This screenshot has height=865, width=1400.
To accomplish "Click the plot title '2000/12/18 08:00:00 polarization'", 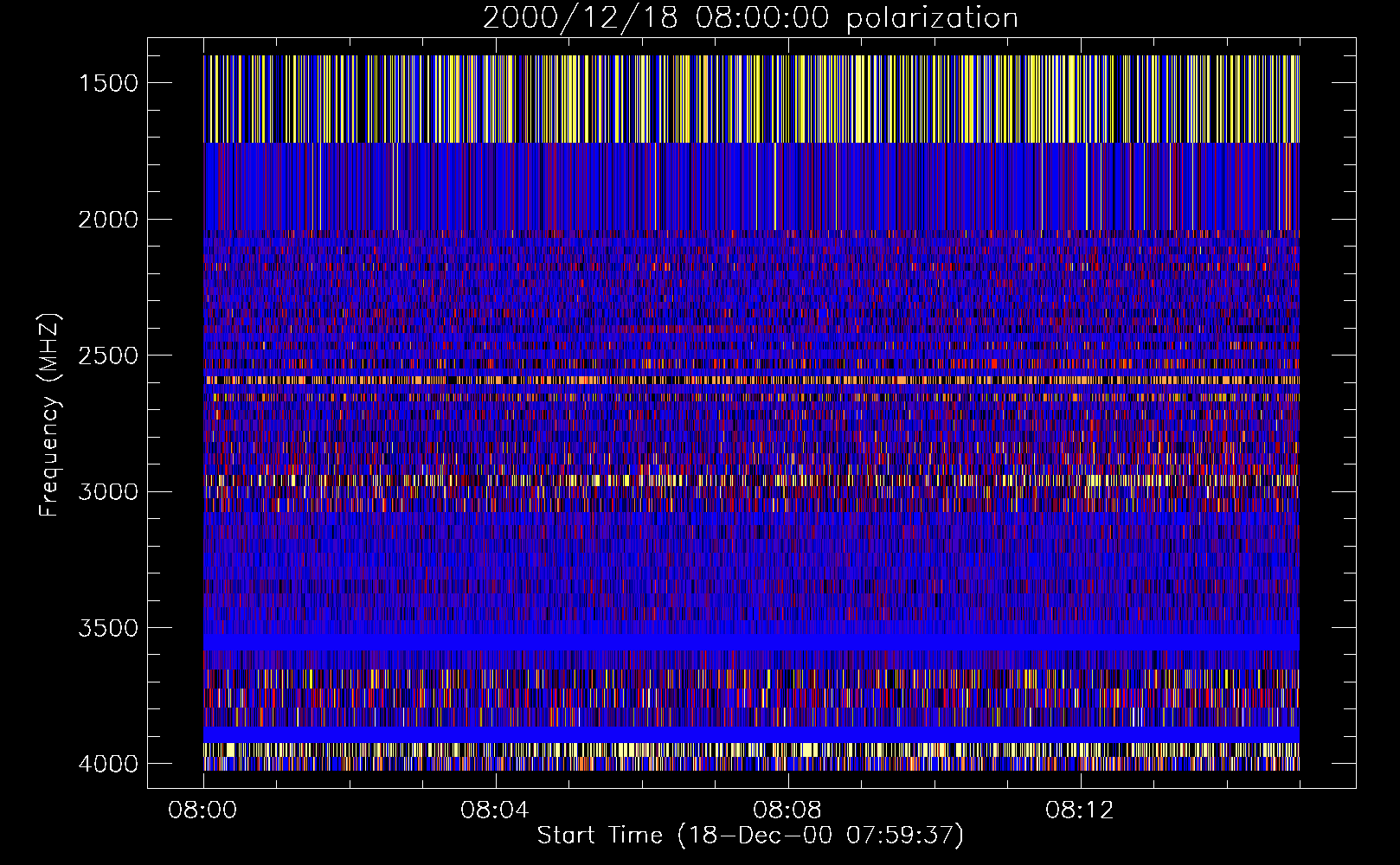I will (x=750, y=18).
